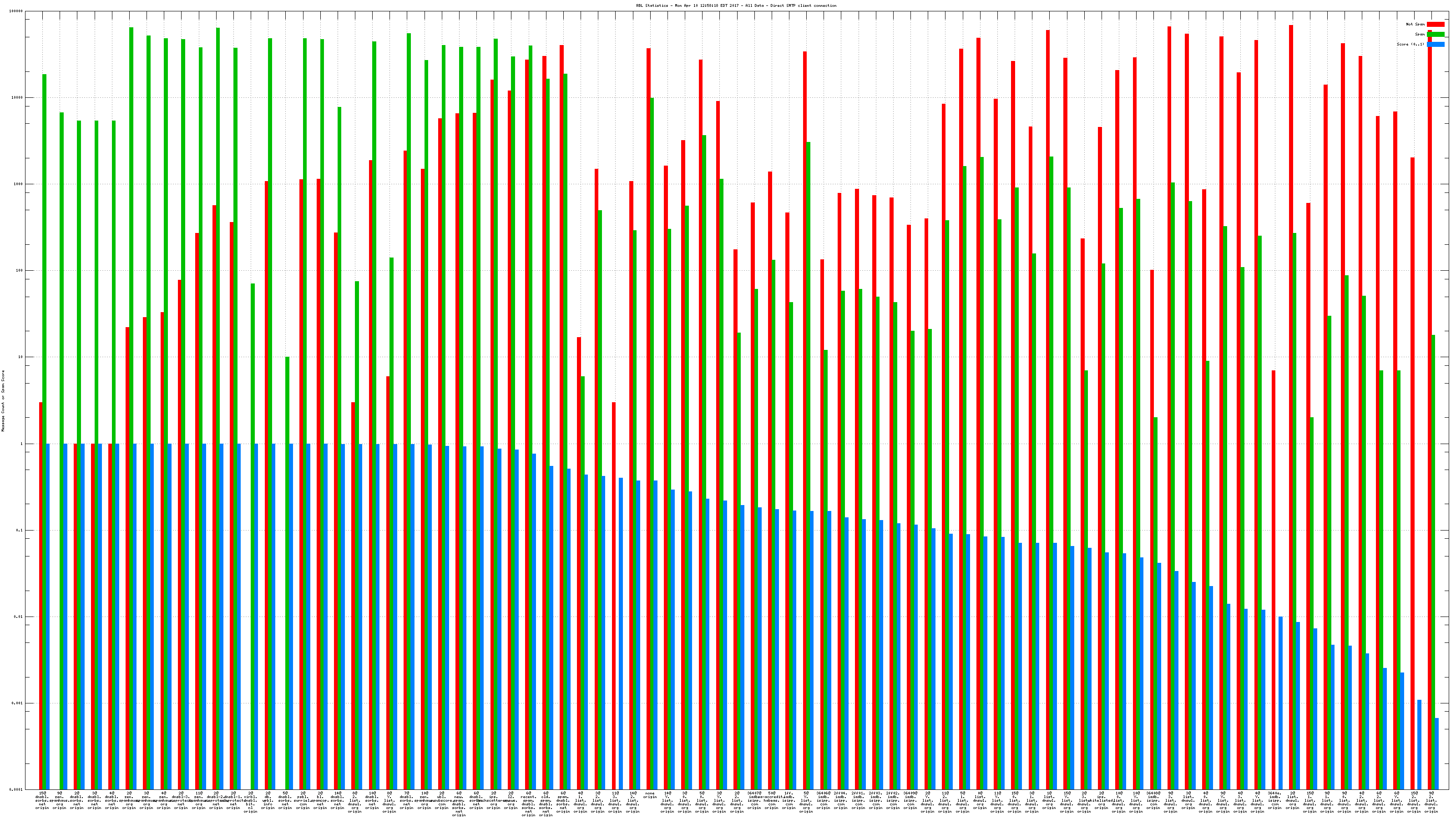1456x819 pixels.
Task: Click the 'psbl.surriel.com origin' x-axis label
Action: [x=303, y=801]
